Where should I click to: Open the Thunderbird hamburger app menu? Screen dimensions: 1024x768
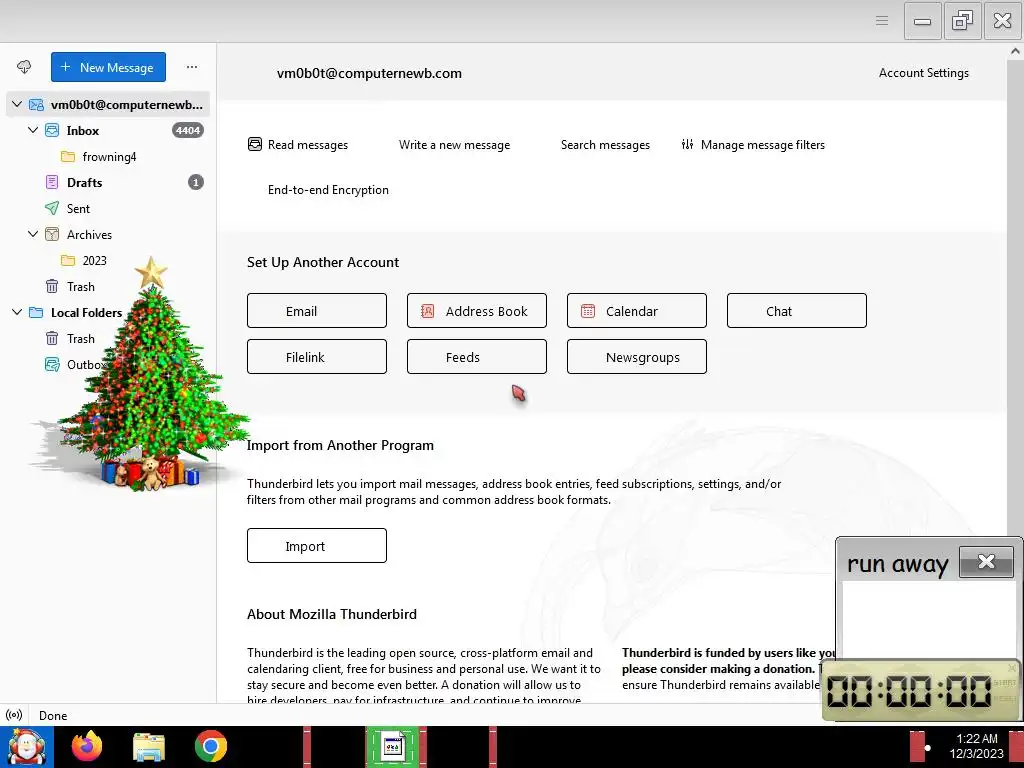click(882, 21)
